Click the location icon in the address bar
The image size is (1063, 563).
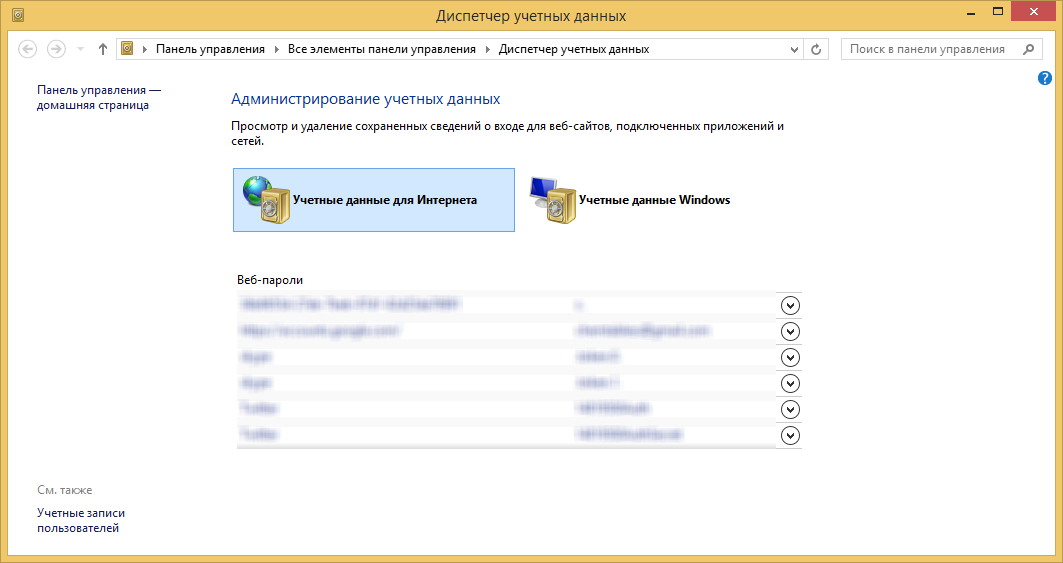coord(127,49)
